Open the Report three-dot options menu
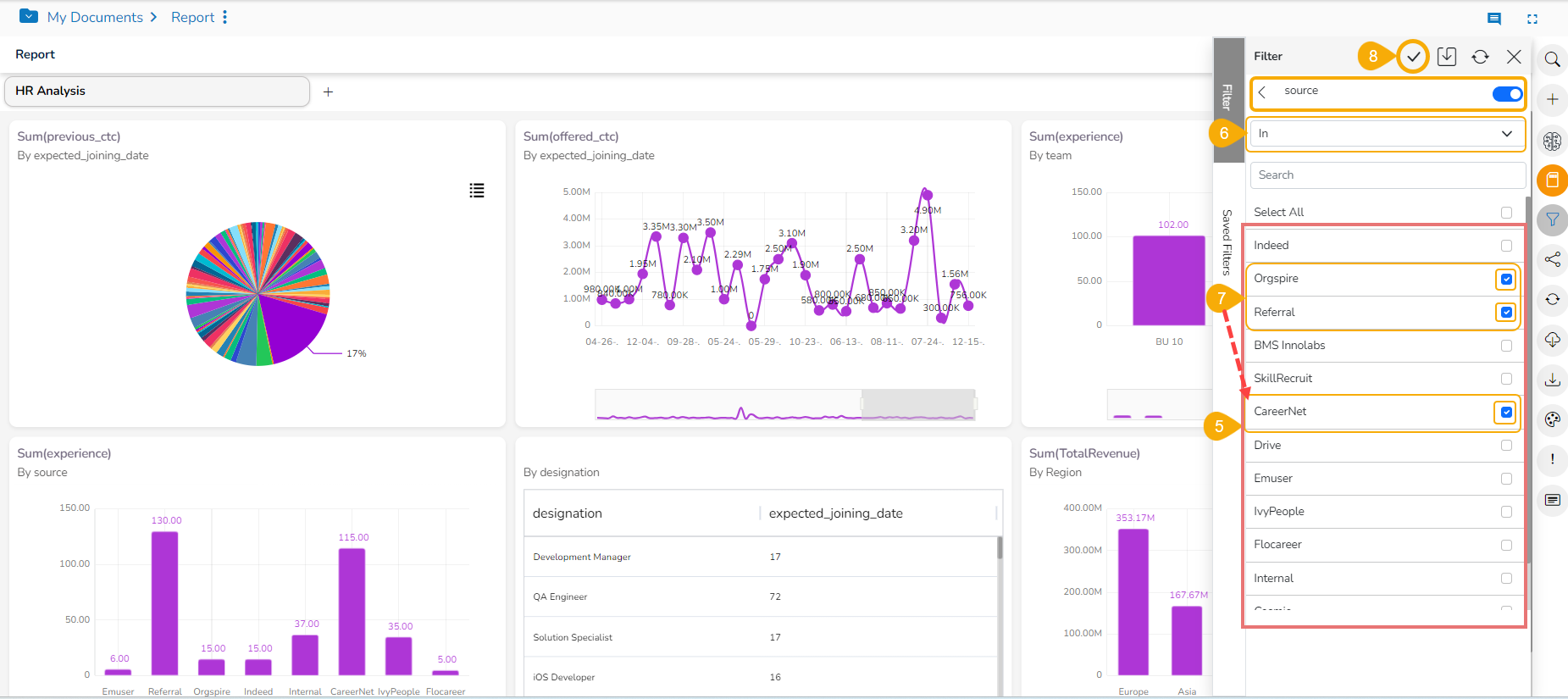This screenshot has width=1568, height=699. [x=224, y=18]
